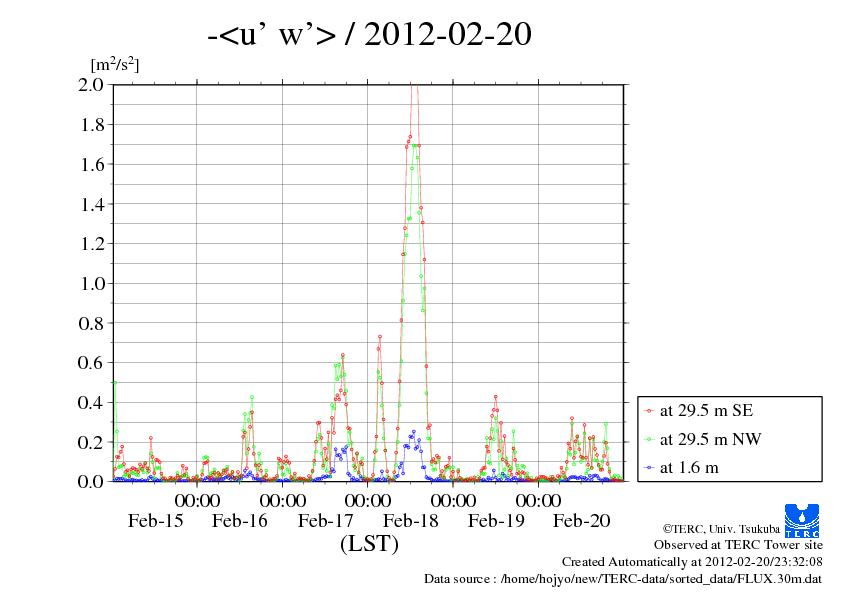Click the Feb-15 date label
842x595 pixels.
155,520
